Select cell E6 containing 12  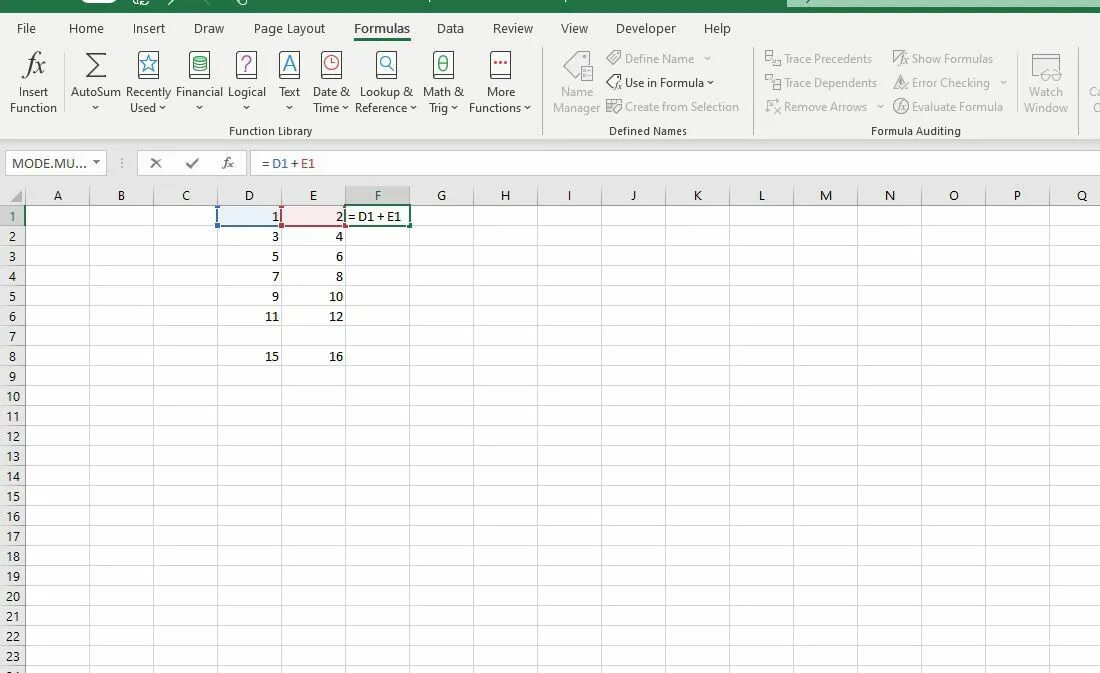coord(314,316)
